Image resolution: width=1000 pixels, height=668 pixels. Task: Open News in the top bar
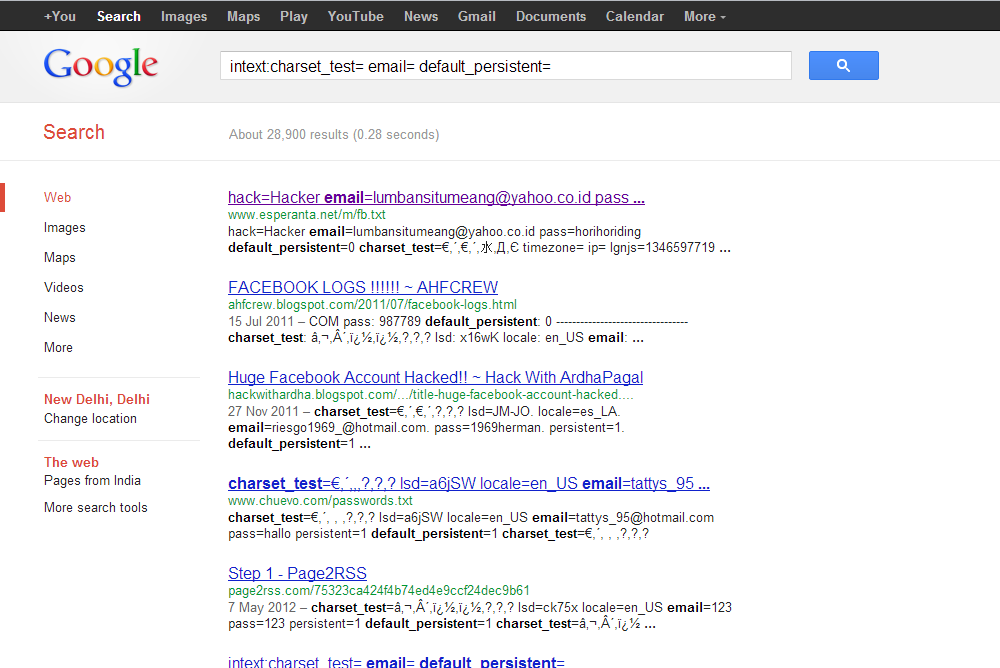421,17
